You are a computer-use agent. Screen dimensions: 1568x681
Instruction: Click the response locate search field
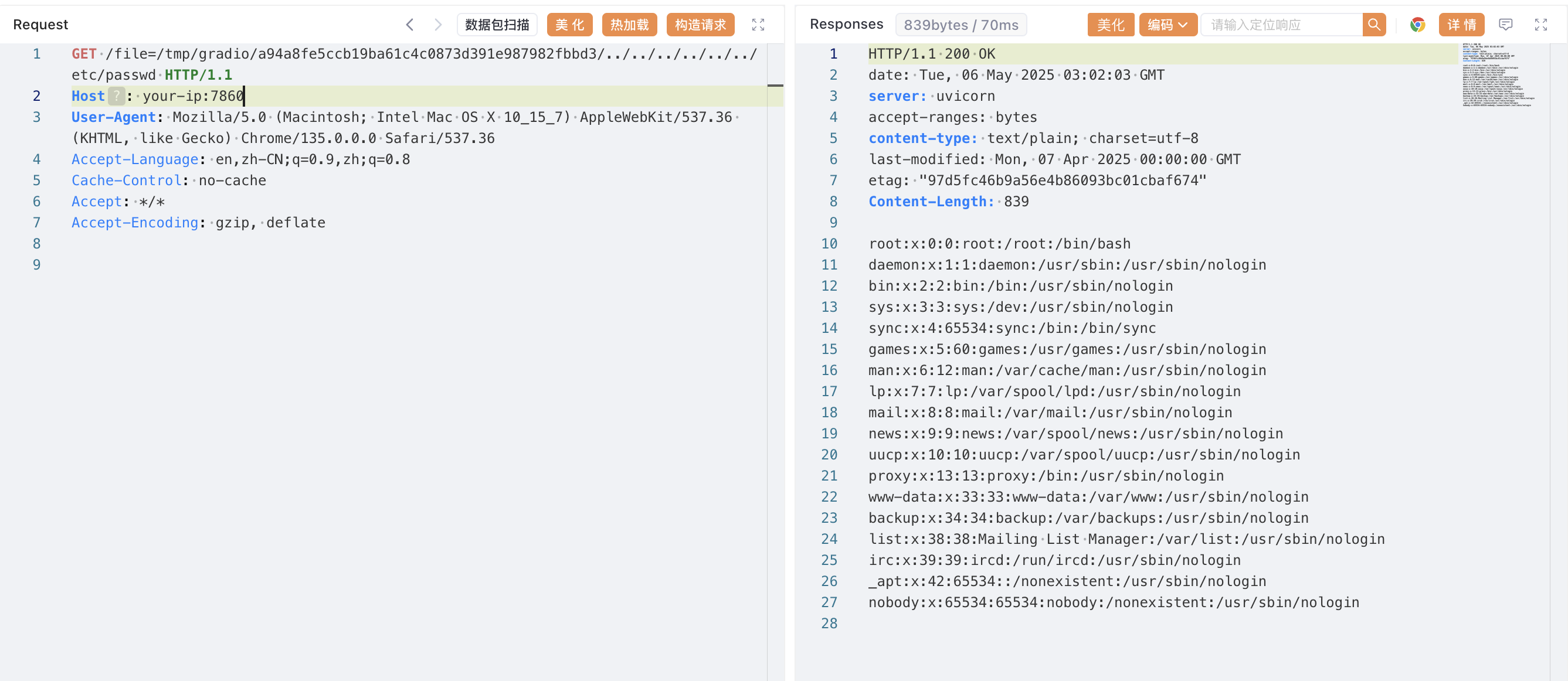point(1281,25)
